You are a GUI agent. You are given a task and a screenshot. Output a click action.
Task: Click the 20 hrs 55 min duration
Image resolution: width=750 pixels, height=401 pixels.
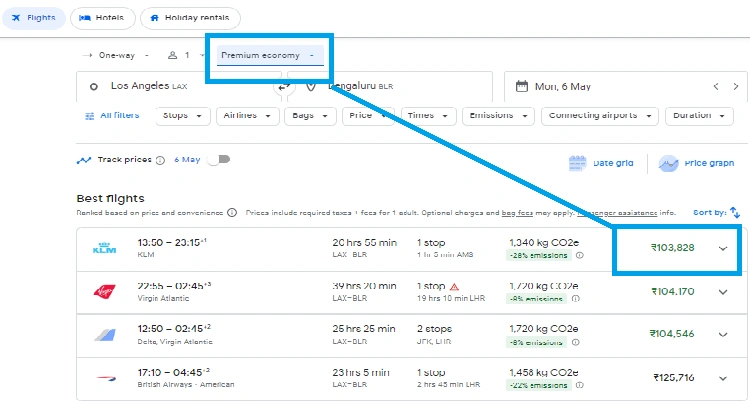(364, 243)
